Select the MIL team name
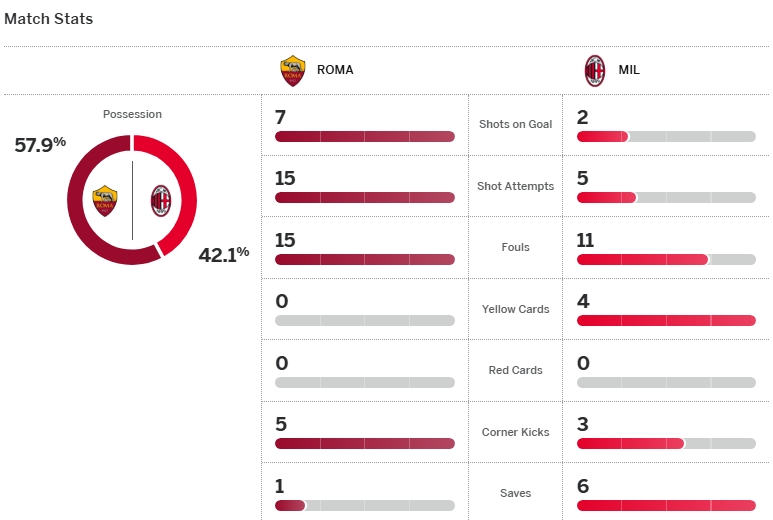The width and height of the screenshot is (773, 520). click(629, 71)
